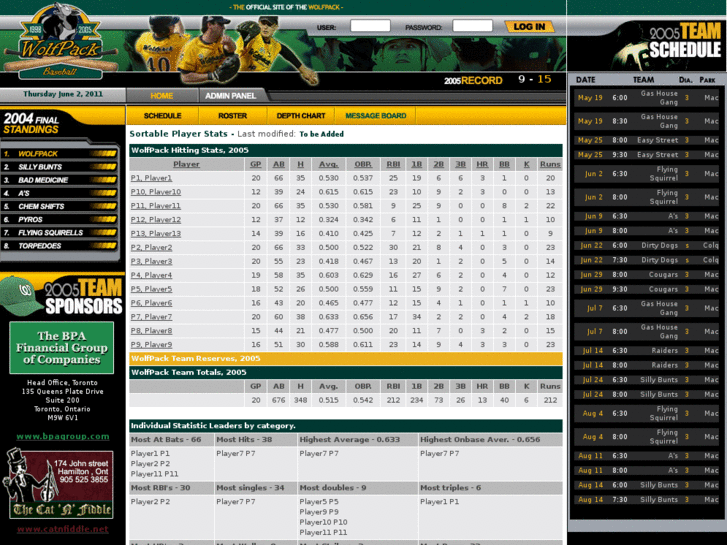Click the Aug 14 7:30 Silly Bunts game

click(x=647, y=500)
